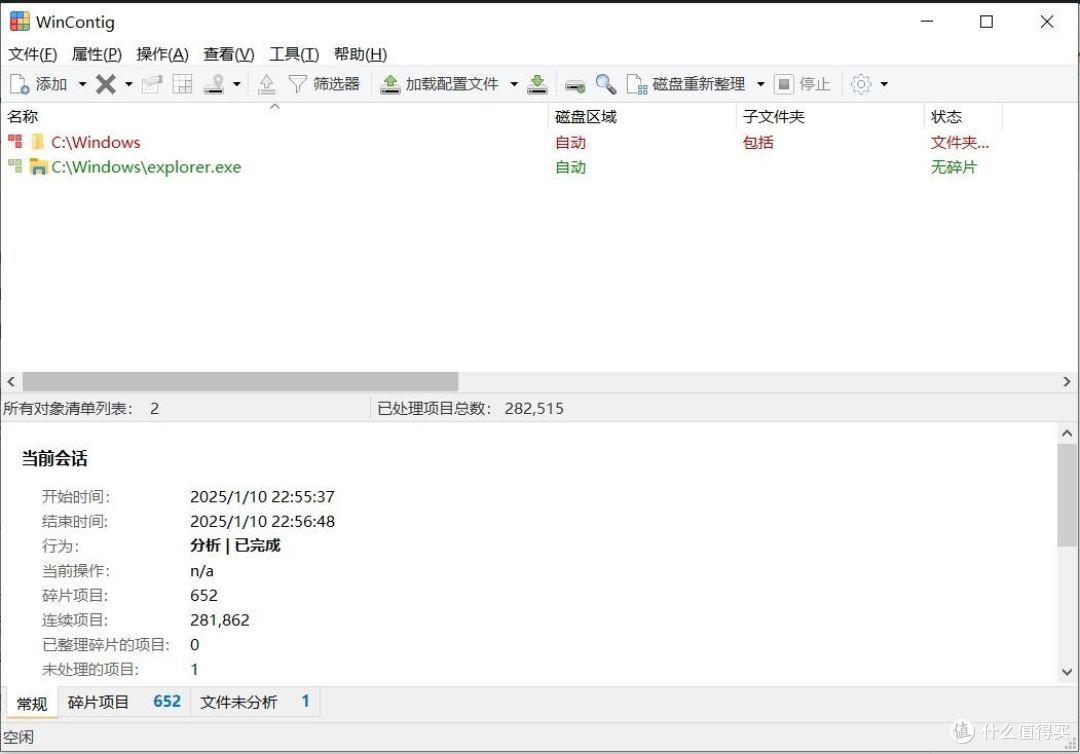The height and width of the screenshot is (754, 1080).
Task: Open the 筛选器 filter funnel button
Action: [324, 84]
